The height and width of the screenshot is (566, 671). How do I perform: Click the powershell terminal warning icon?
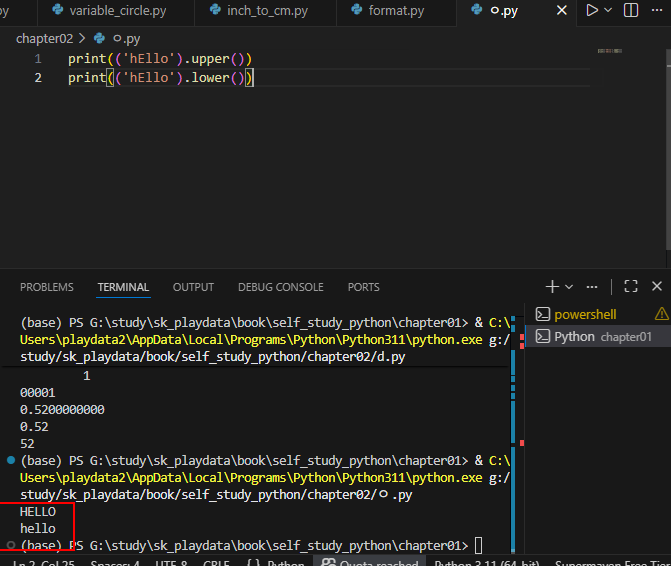point(661,314)
